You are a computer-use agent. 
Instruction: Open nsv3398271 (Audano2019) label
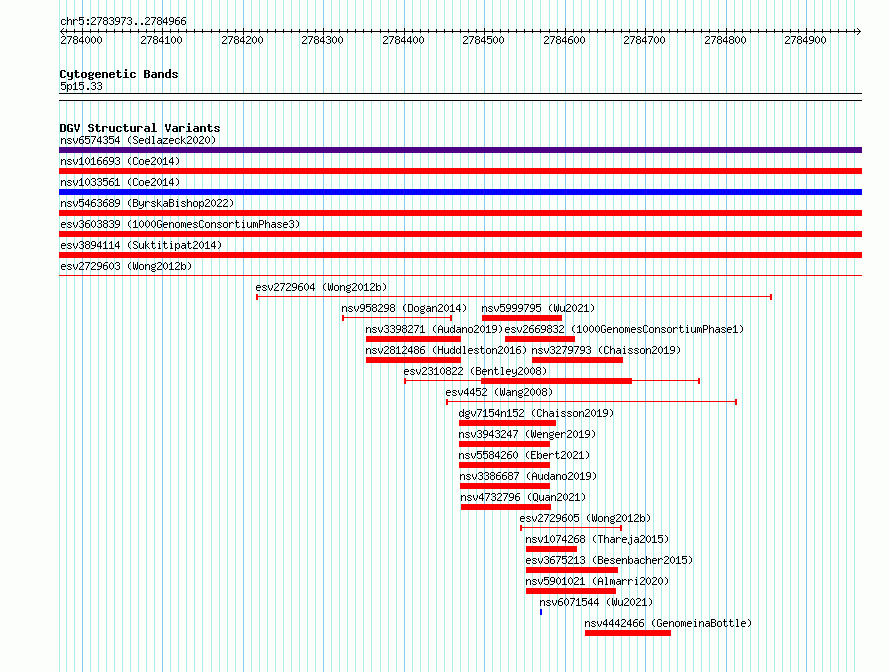coord(434,329)
